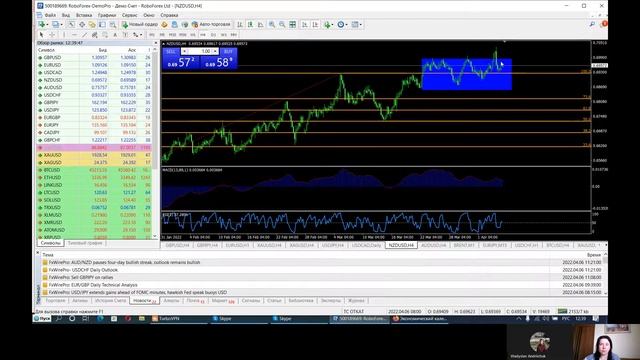Switch to the USDCAD,Daily chart tab
Screen dimensions: 640x360
click(x=366, y=245)
